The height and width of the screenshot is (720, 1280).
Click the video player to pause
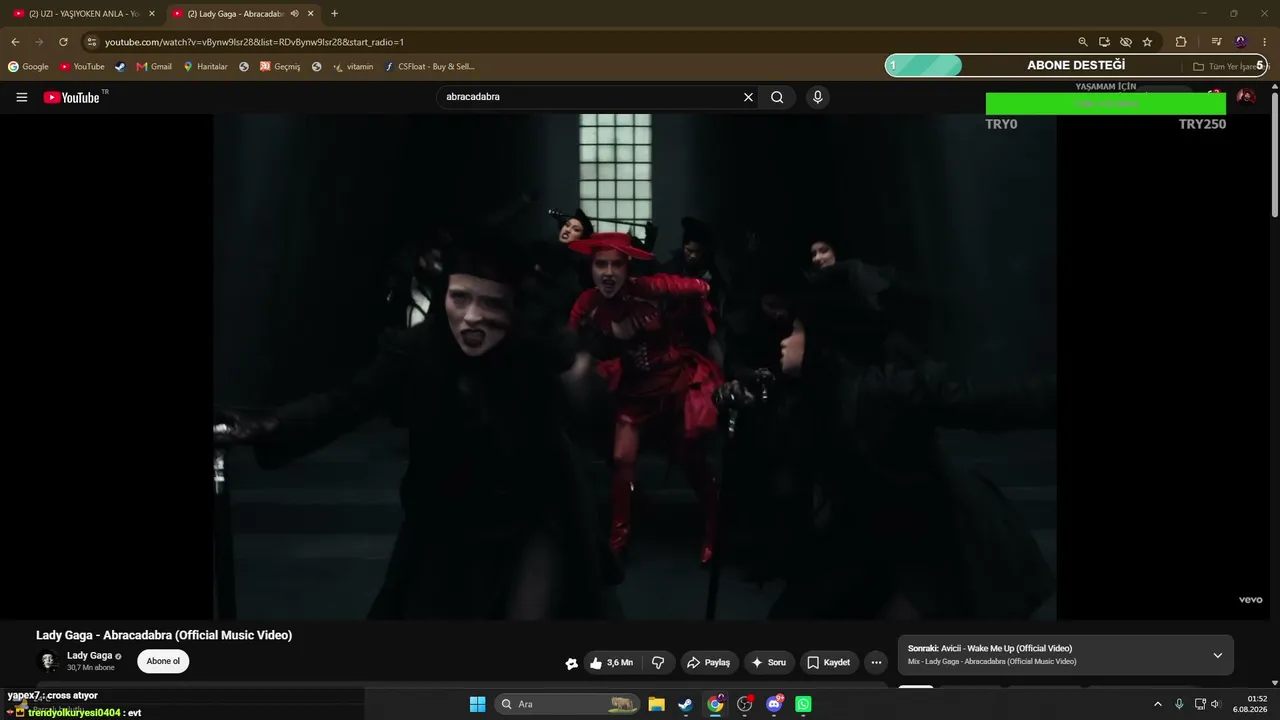point(635,366)
